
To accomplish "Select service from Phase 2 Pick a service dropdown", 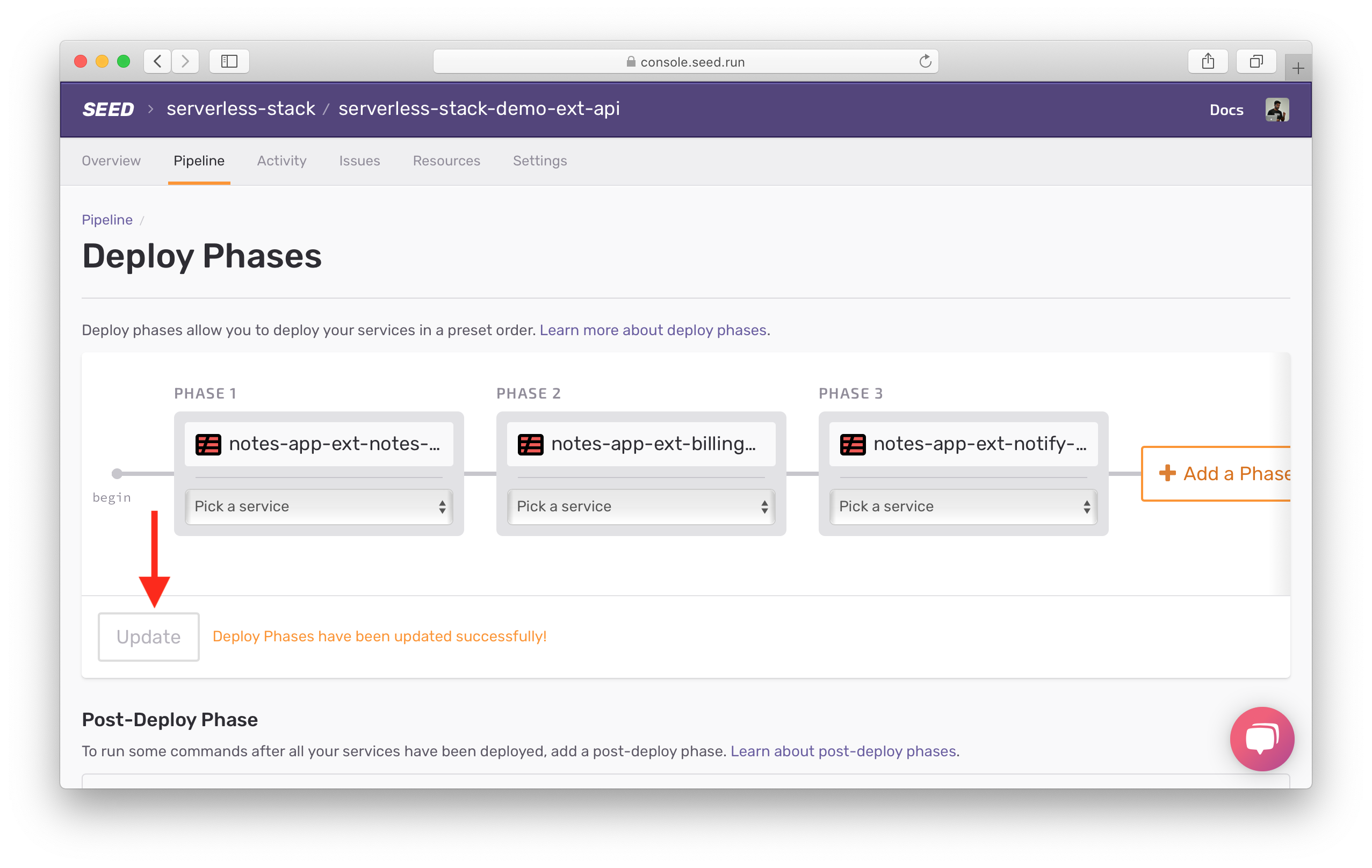I will 639,506.
